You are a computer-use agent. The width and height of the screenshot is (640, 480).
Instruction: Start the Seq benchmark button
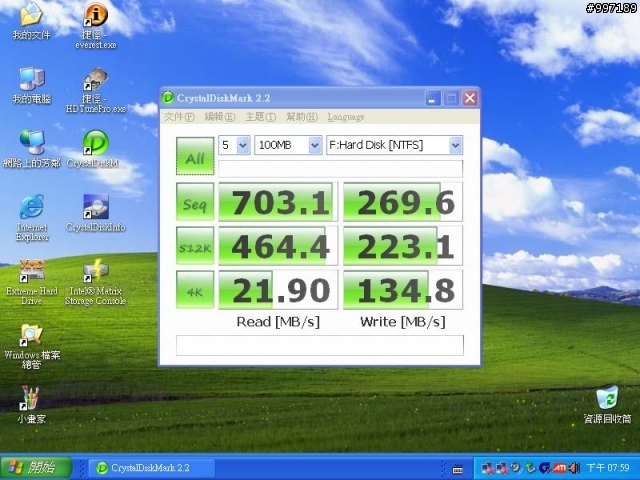click(195, 202)
